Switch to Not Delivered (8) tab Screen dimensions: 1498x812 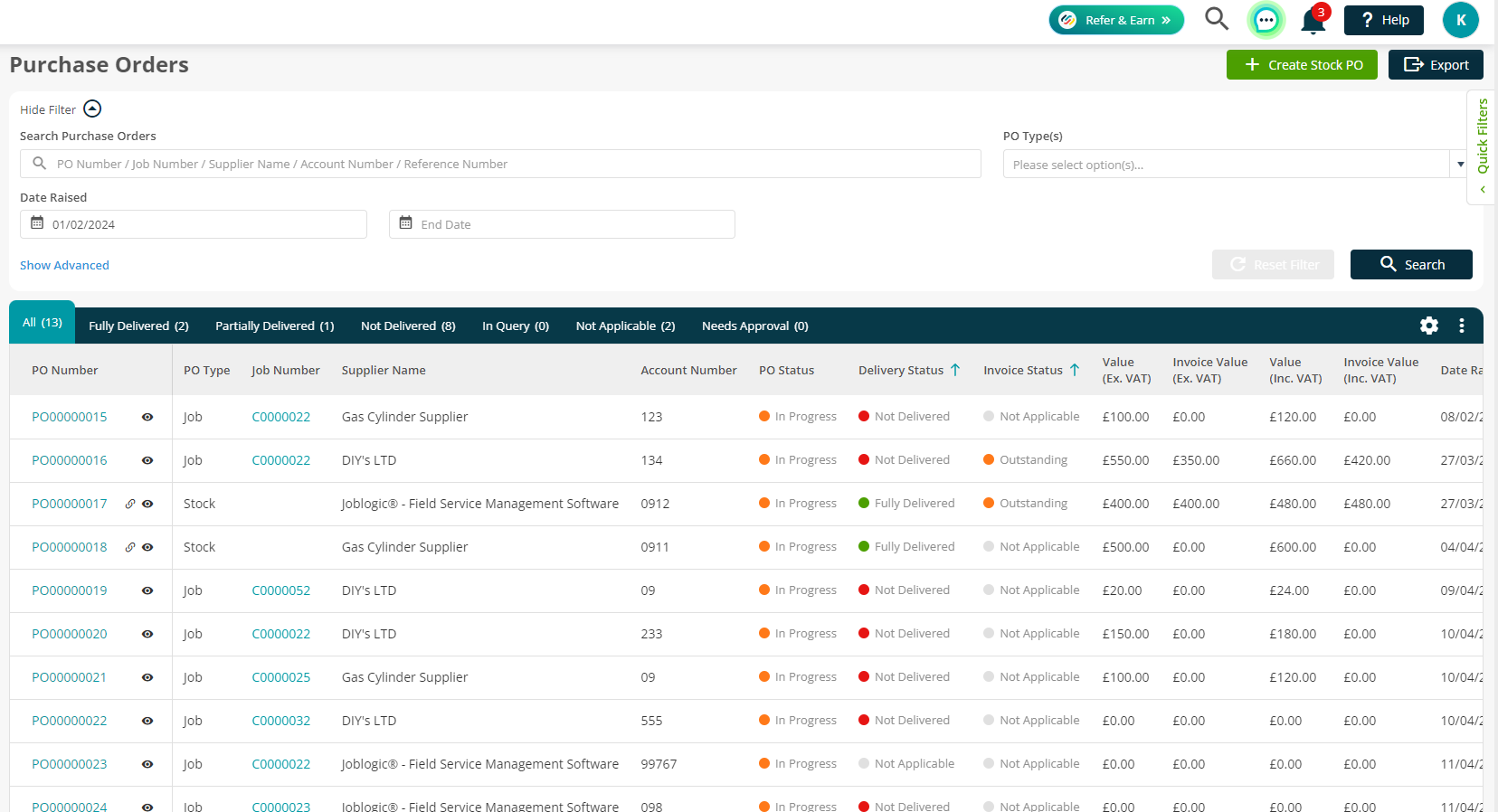pos(408,326)
